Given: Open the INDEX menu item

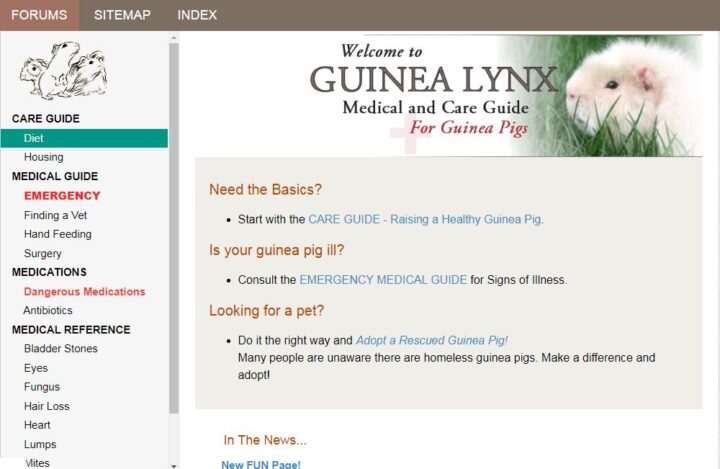Looking at the screenshot, I should tap(197, 15).
